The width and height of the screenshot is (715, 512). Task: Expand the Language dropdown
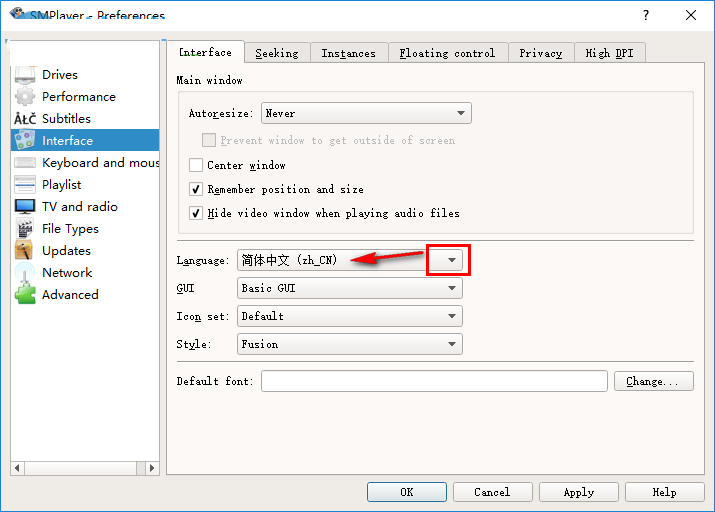[350, 260]
